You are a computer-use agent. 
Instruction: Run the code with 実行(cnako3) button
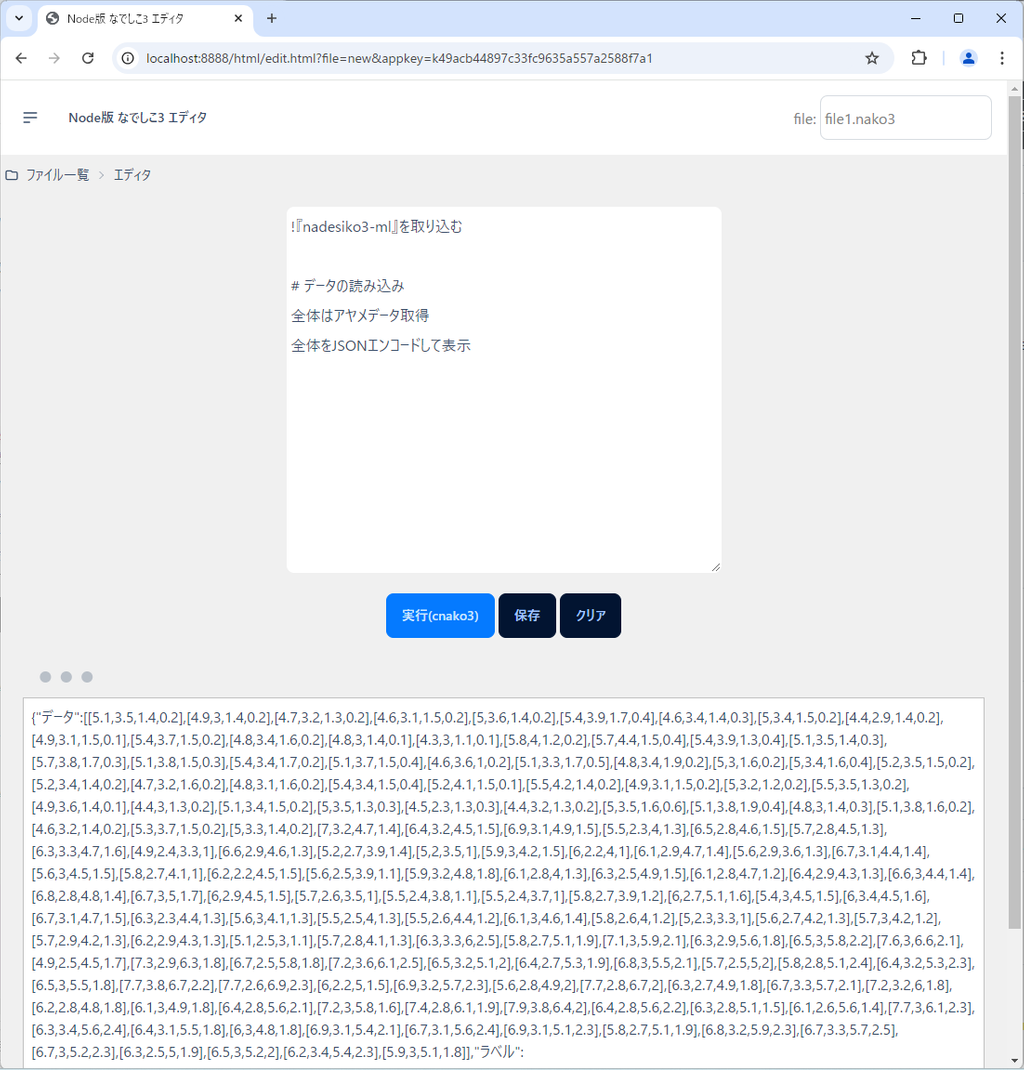440,616
